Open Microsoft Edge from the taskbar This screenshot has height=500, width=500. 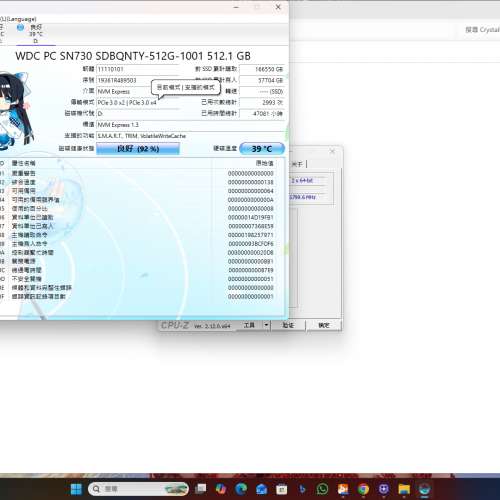(241, 489)
